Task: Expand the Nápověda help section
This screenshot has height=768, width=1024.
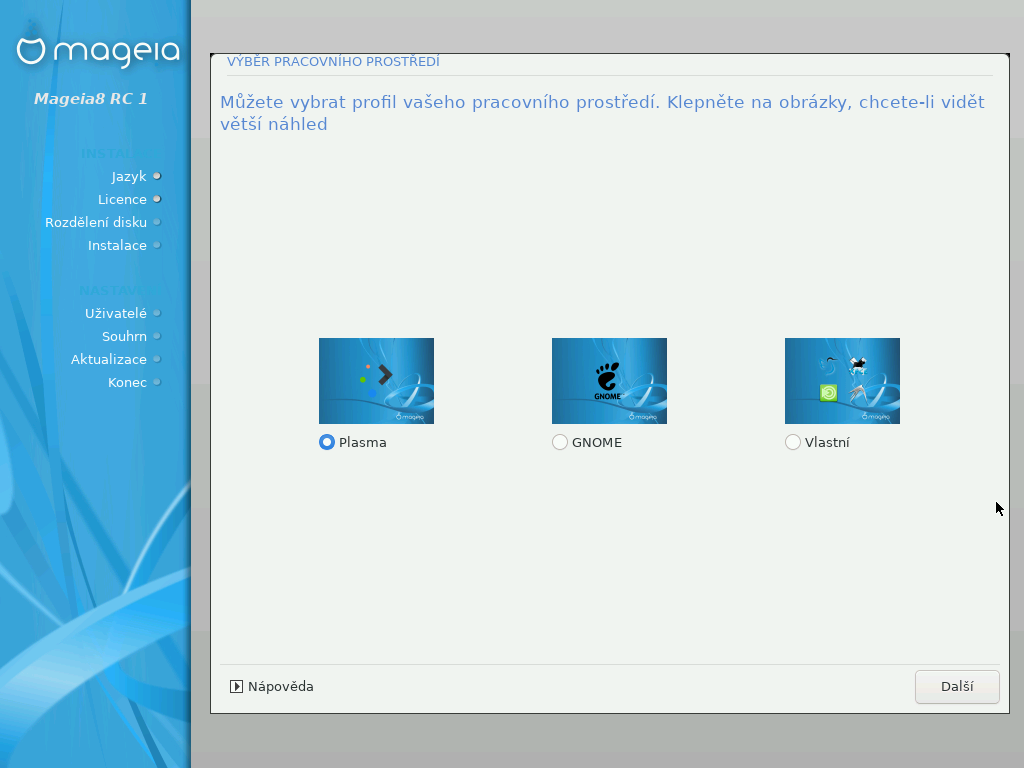Action: pos(272,686)
